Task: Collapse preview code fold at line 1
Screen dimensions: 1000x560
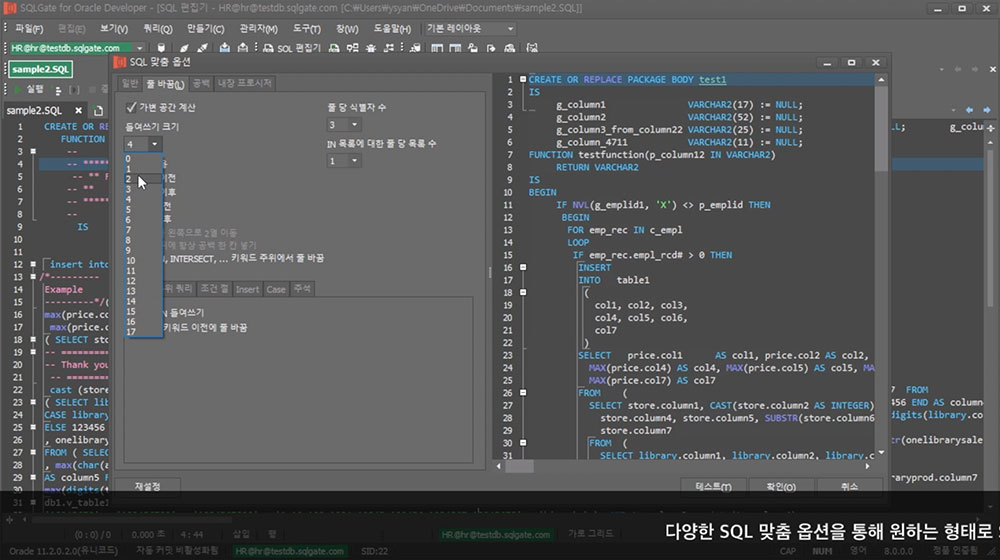Action: tap(523, 80)
